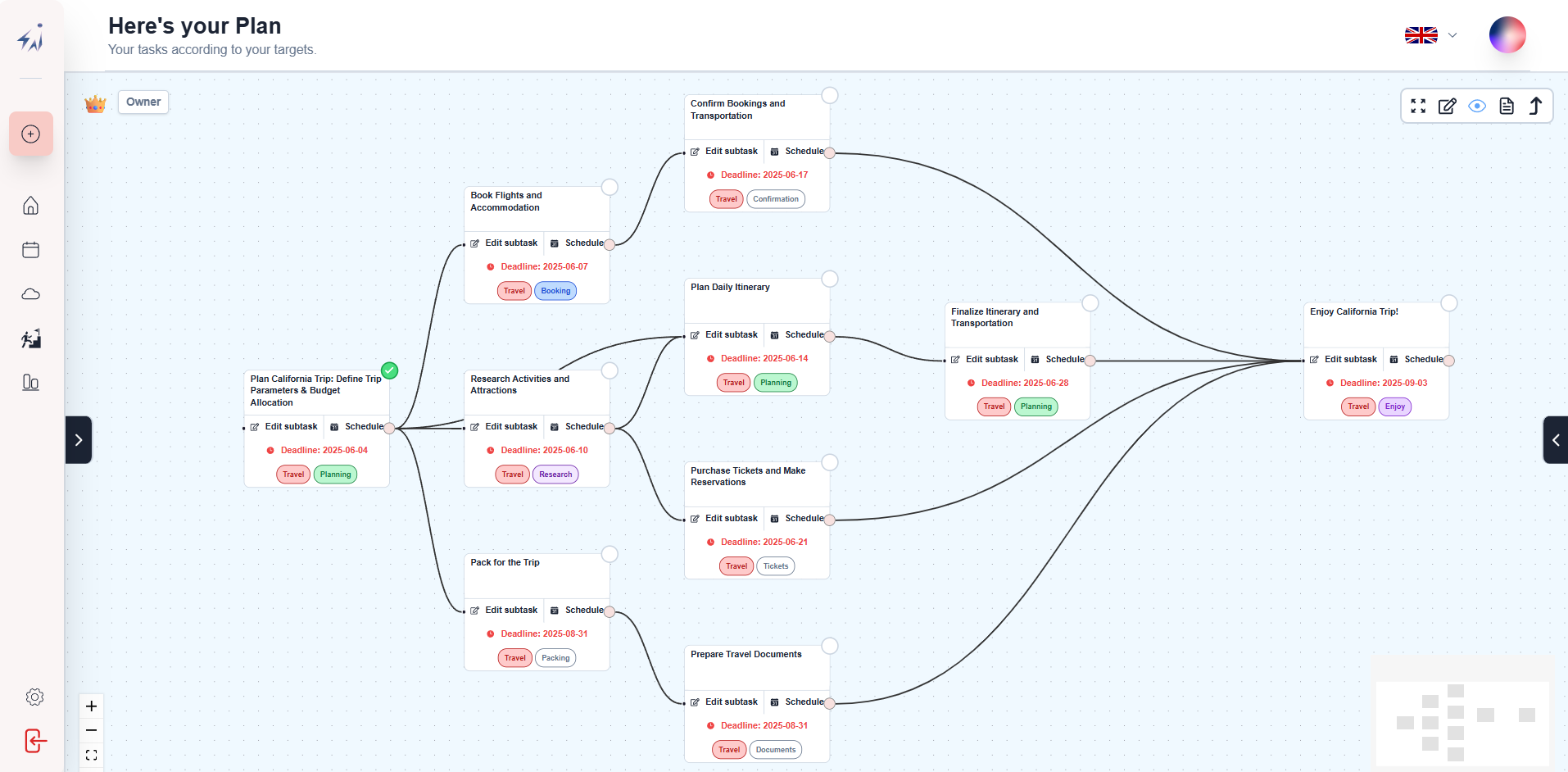Open the language flag dropdown
The image size is (1568, 772).
pos(1430,35)
